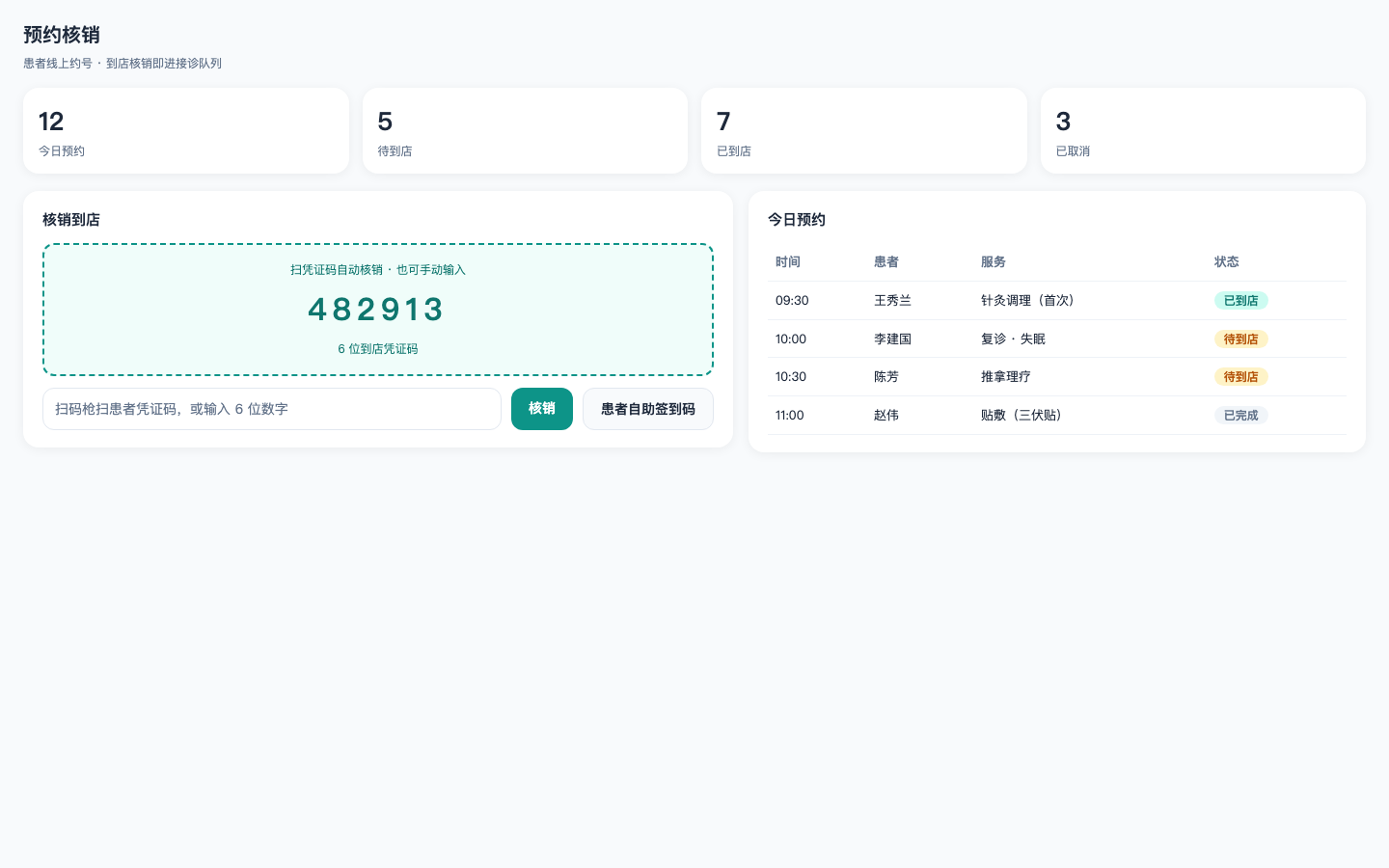
Task: Click service 推拿理疗
Action: (1006, 377)
